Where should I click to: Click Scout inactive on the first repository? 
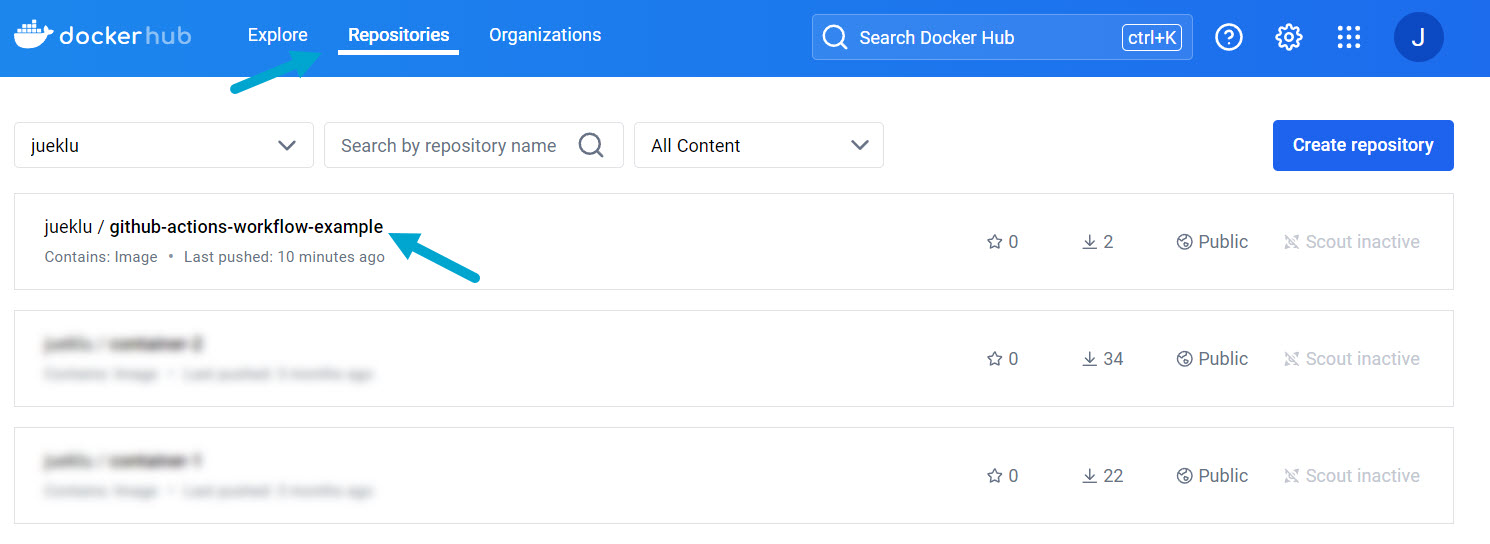pyautogui.click(x=1351, y=242)
